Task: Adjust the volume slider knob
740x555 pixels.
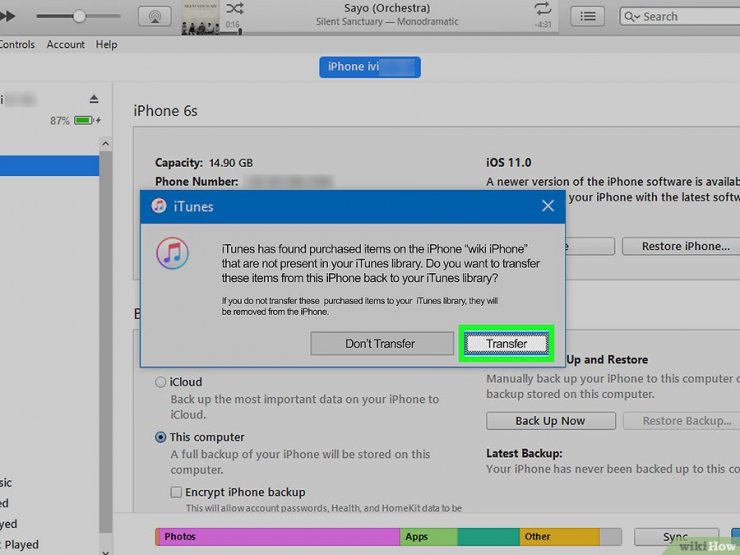Action: 79,16
